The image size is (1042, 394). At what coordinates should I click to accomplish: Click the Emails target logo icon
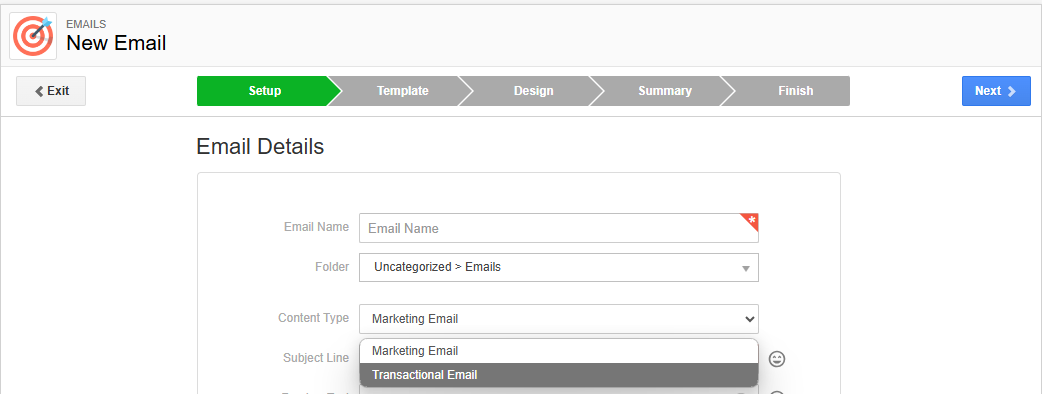tap(33, 36)
